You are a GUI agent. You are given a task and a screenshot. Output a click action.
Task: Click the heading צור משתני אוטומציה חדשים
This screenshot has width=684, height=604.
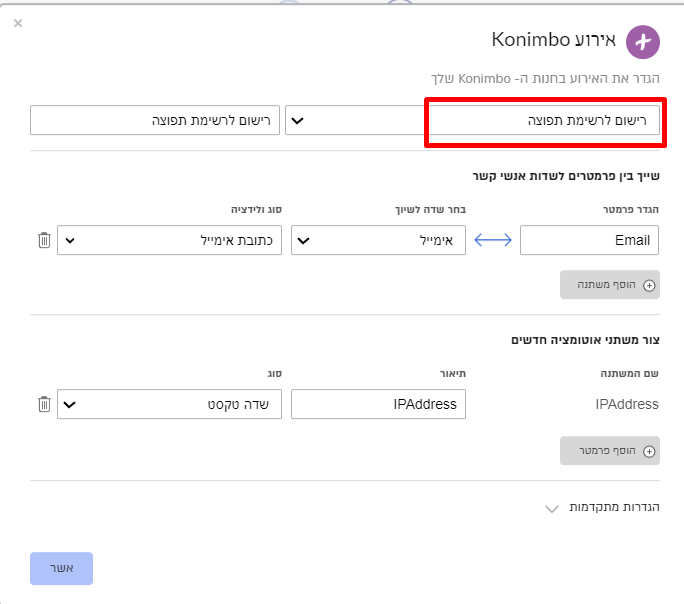(585, 340)
